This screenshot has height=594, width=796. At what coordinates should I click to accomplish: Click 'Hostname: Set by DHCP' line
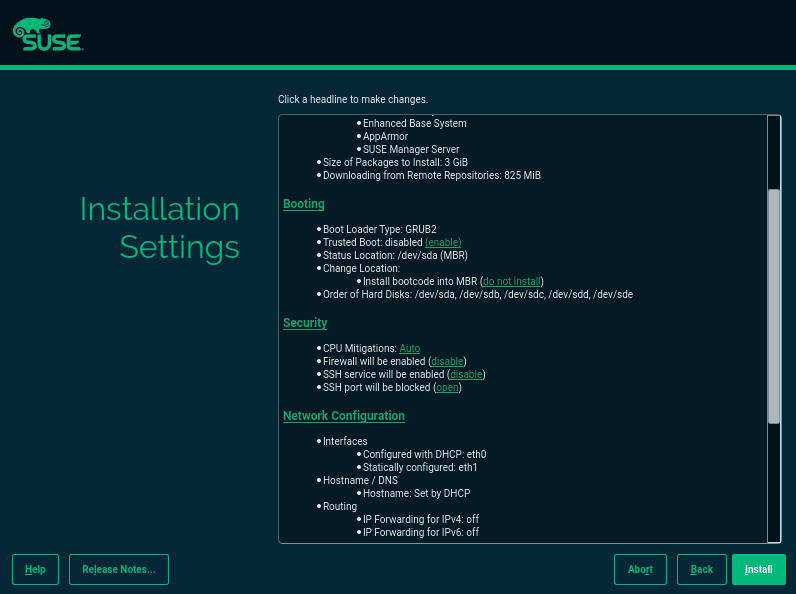coord(416,493)
